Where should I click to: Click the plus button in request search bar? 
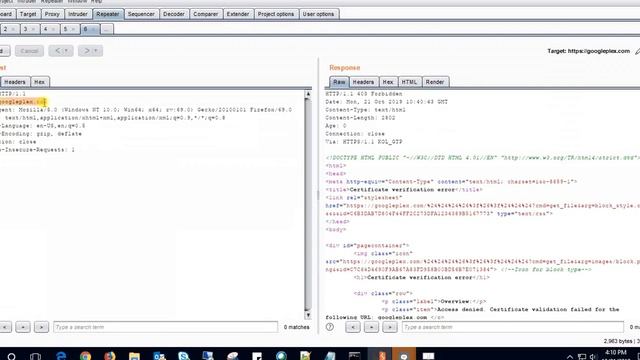23,327
